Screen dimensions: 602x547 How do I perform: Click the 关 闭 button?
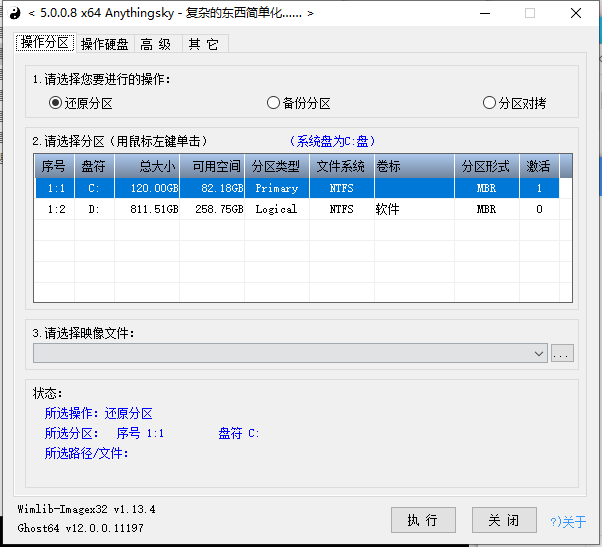pyautogui.click(x=504, y=520)
